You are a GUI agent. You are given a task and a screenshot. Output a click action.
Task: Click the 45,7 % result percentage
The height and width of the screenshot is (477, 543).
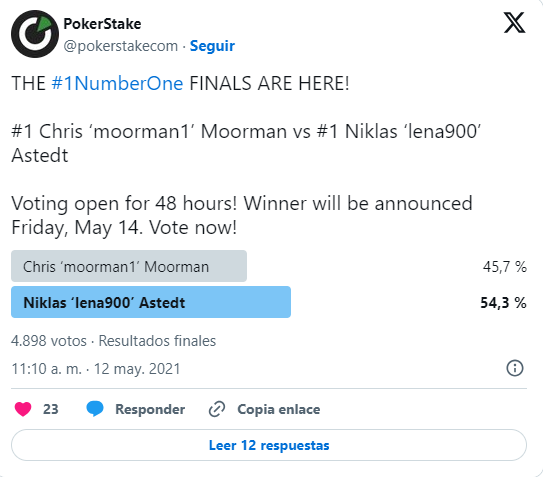(505, 267)
